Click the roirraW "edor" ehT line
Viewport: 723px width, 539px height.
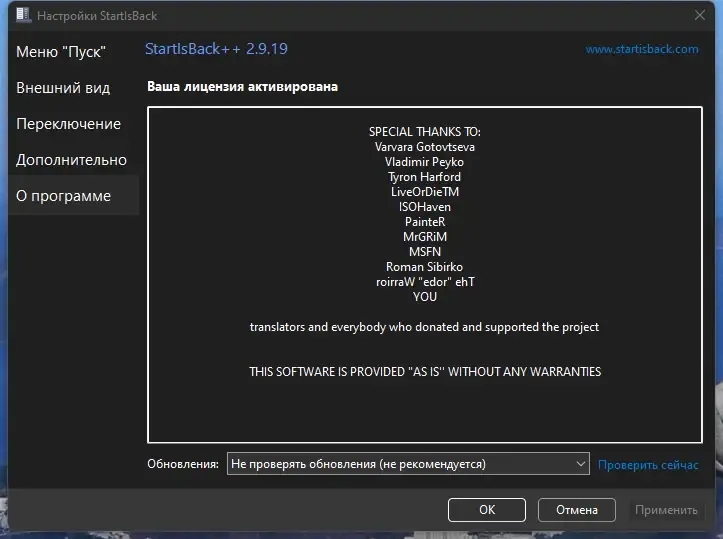click(425, 282)
